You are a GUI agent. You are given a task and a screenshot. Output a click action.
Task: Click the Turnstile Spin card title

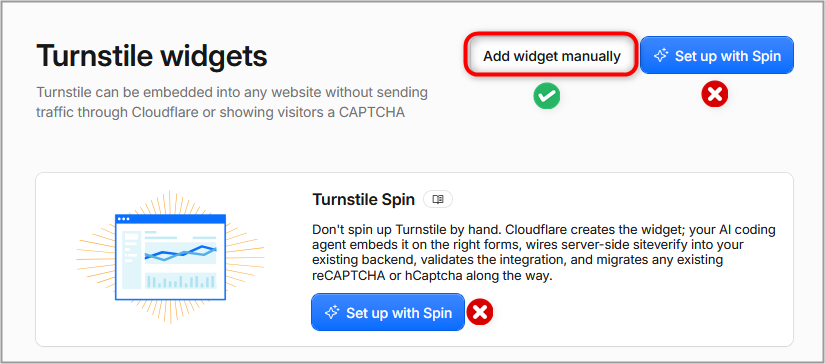[x=364, y=200]
